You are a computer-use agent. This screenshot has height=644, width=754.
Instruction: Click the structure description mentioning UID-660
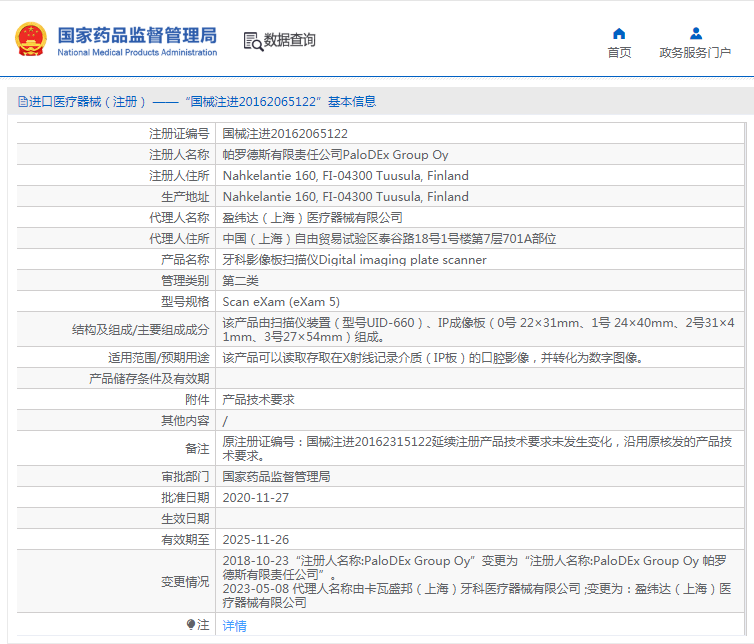(x=479, y=329)
